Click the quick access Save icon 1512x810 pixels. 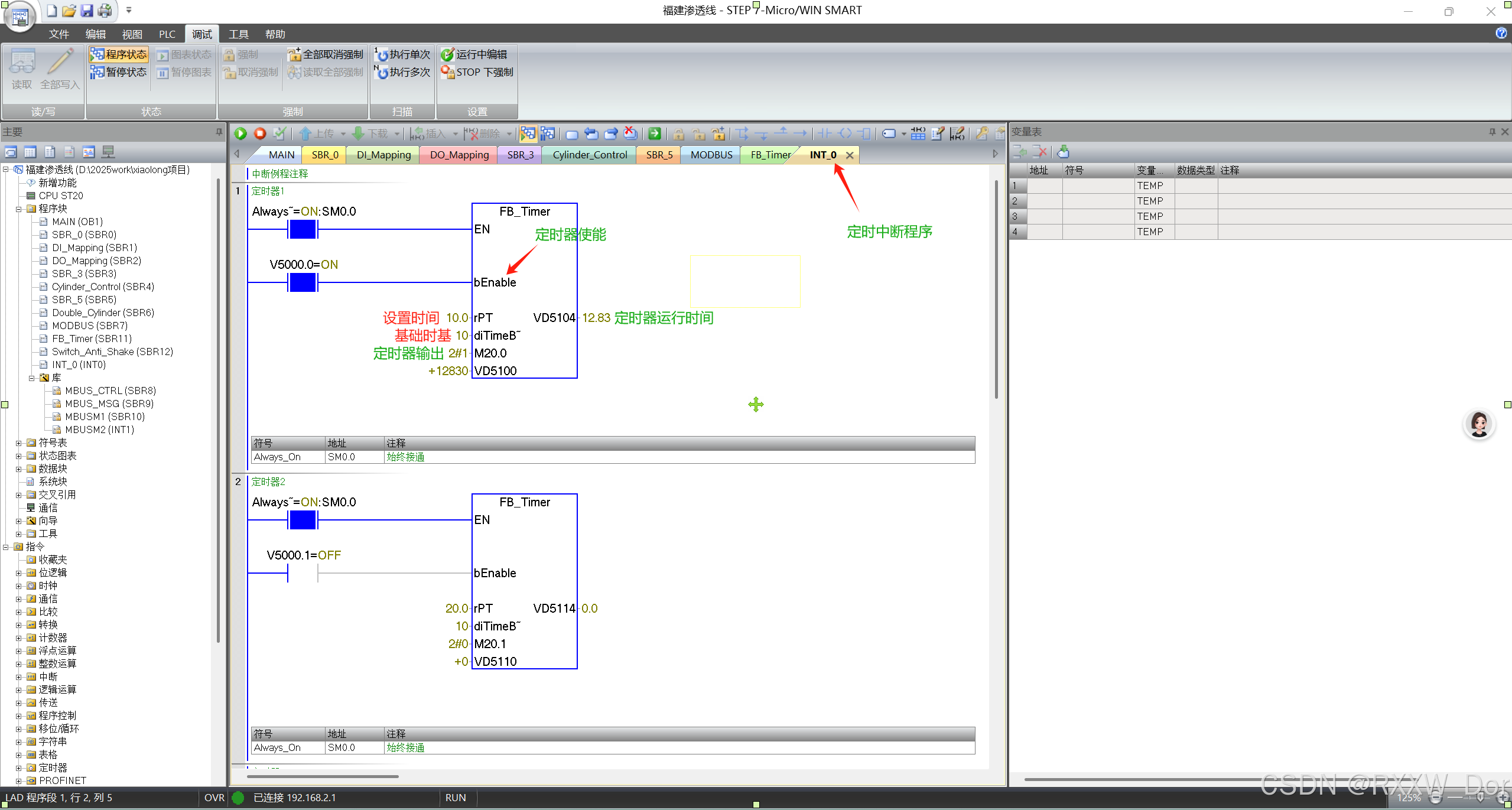click(86, 10)
